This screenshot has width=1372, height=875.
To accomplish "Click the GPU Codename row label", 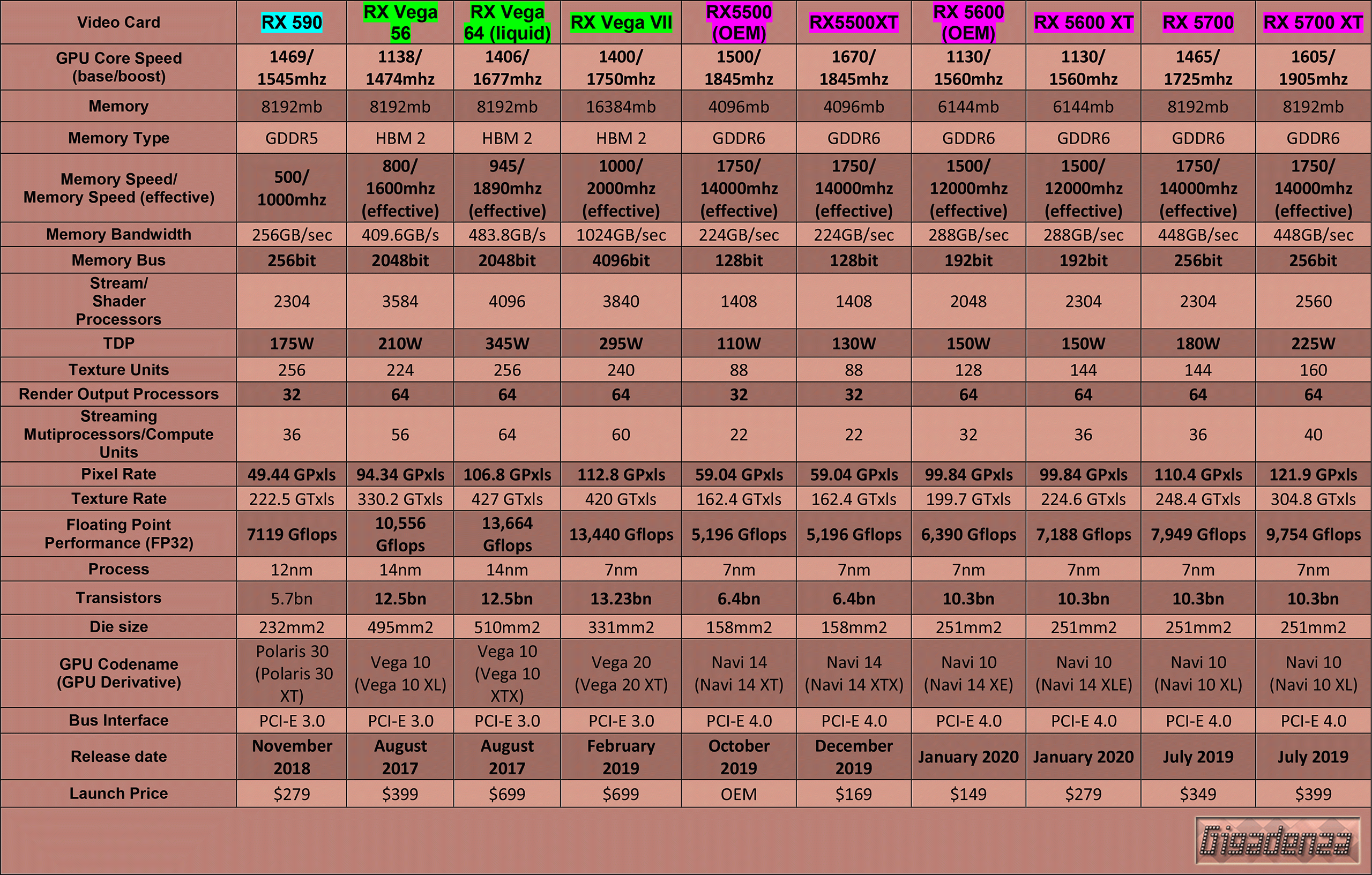I will [118, 673].
